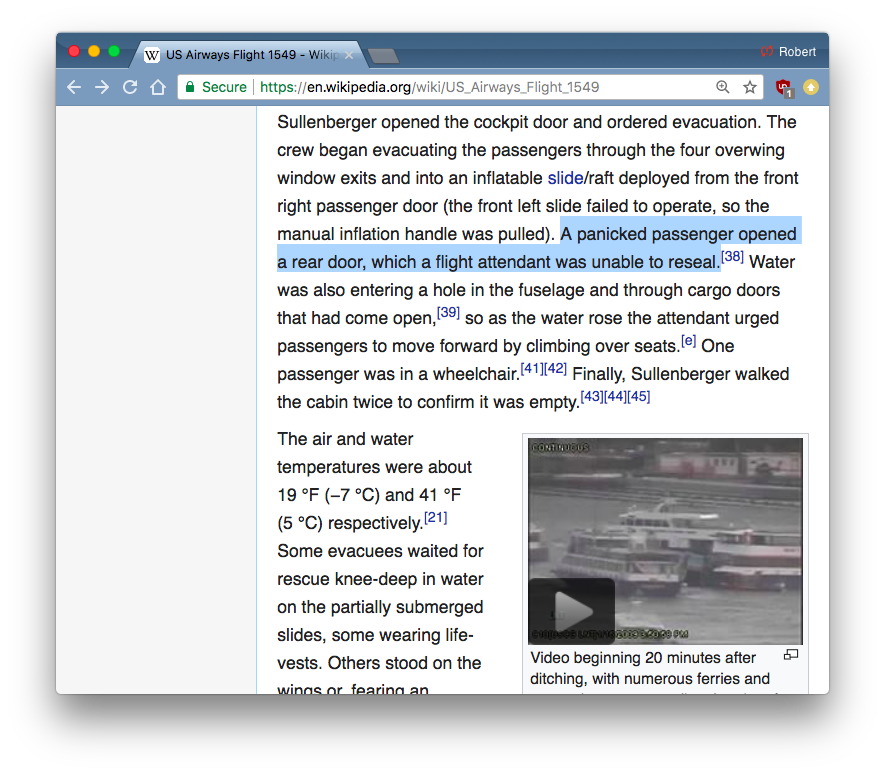View site info via the green lock icon
This screenshot has height=774, width=885.
[190, 87]
